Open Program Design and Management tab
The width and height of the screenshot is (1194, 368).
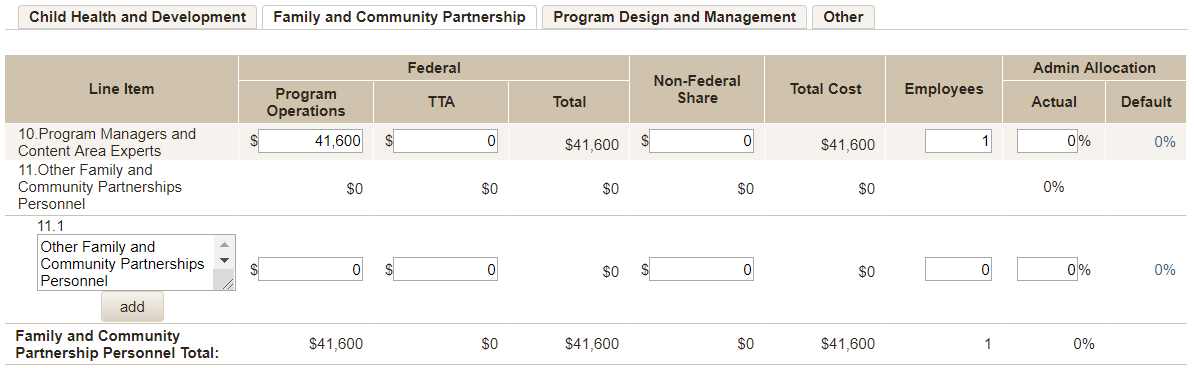[674, 17]
